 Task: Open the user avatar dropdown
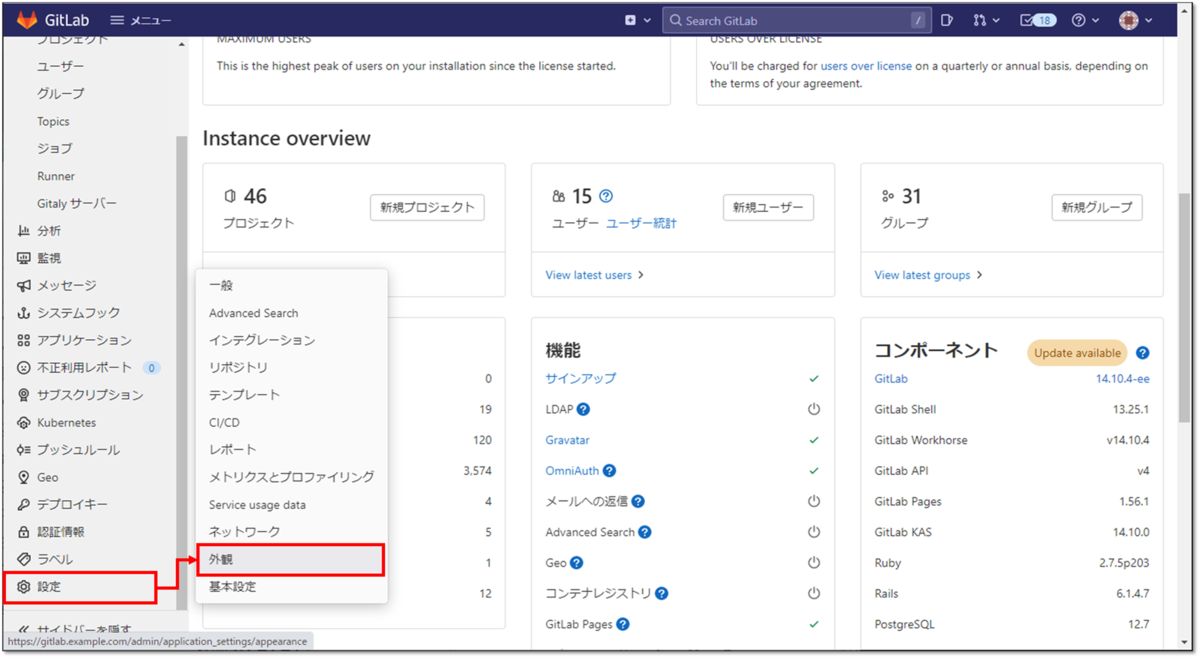[1135, 20]
